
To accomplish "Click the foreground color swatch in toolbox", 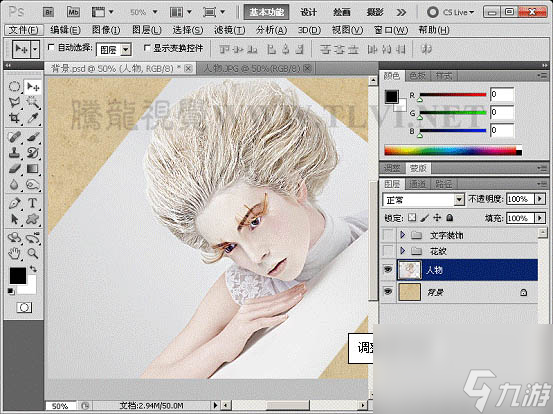I will coord(18,276).
